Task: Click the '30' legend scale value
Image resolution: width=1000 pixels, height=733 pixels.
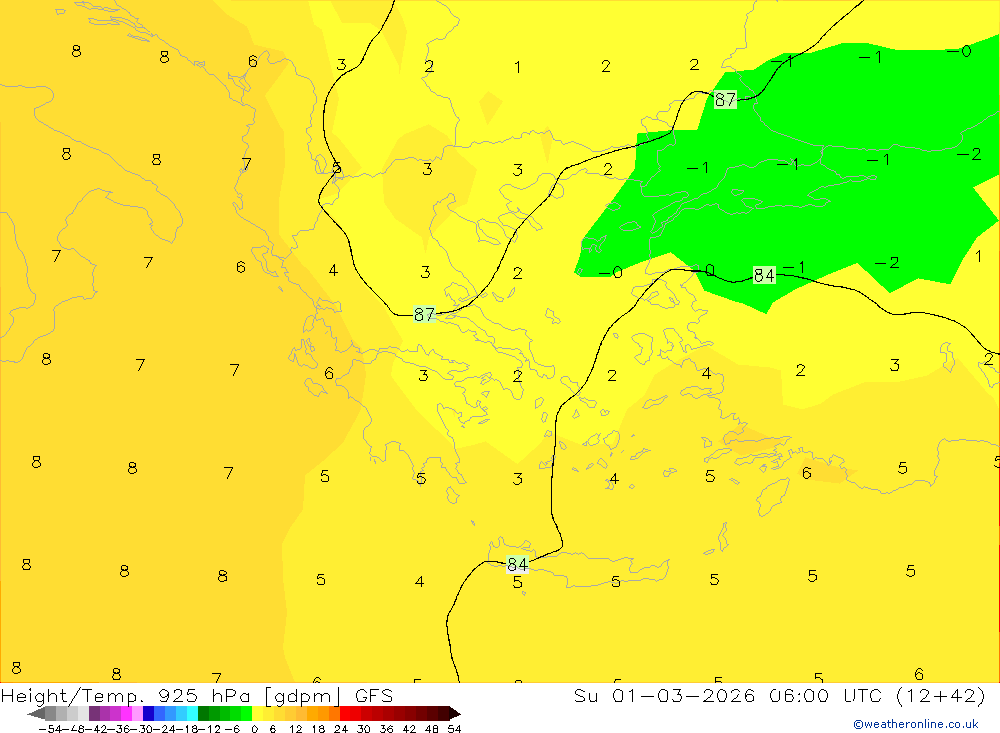Action: (x=364, y=729)
